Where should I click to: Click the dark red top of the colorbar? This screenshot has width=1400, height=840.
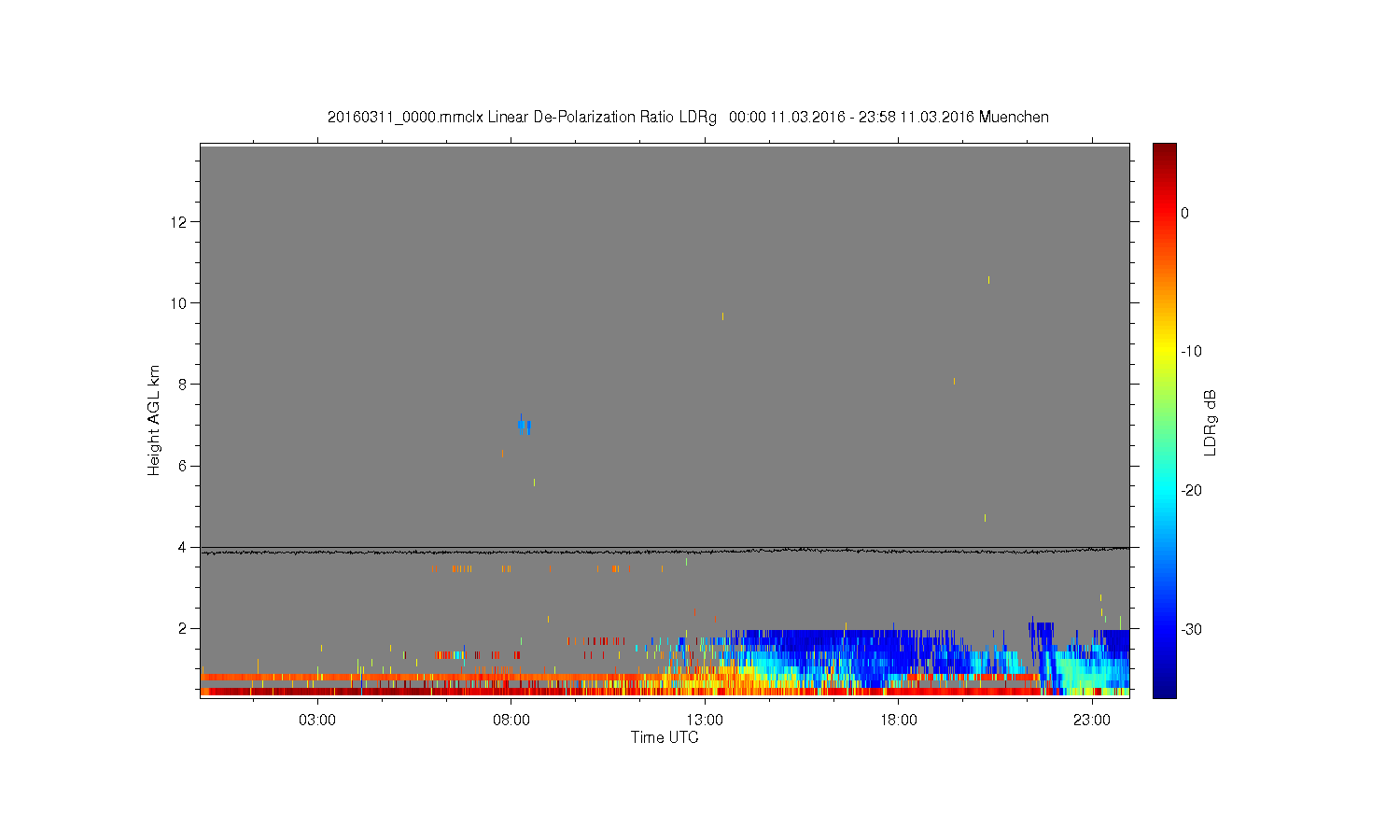click(1165, 151)
